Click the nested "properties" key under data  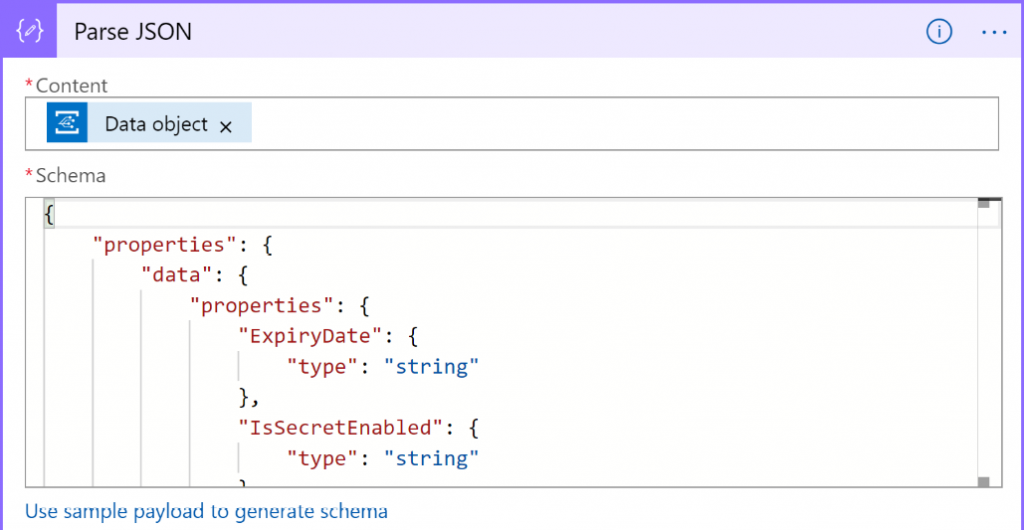click(255, 306)
